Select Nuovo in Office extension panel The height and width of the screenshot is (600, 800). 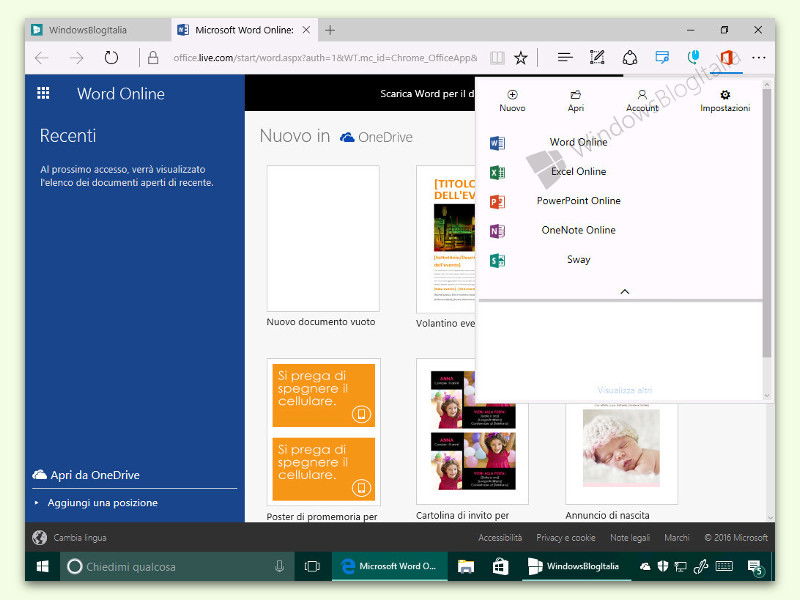(x=512, y=101)
